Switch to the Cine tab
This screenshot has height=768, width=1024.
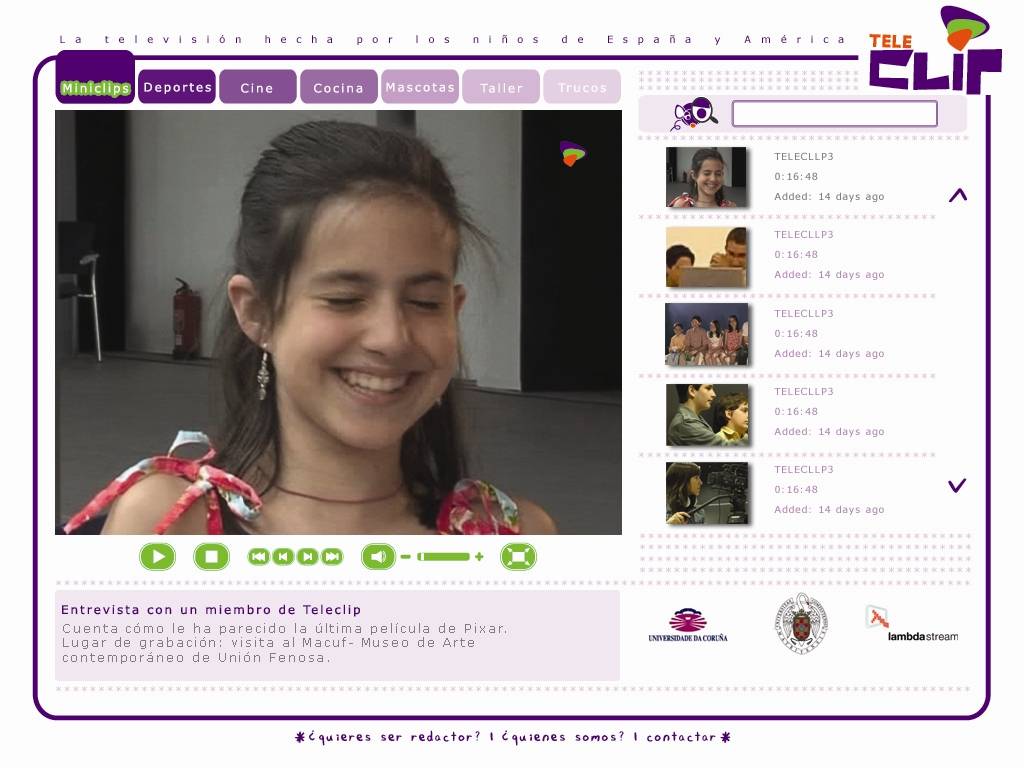(257, 87)
